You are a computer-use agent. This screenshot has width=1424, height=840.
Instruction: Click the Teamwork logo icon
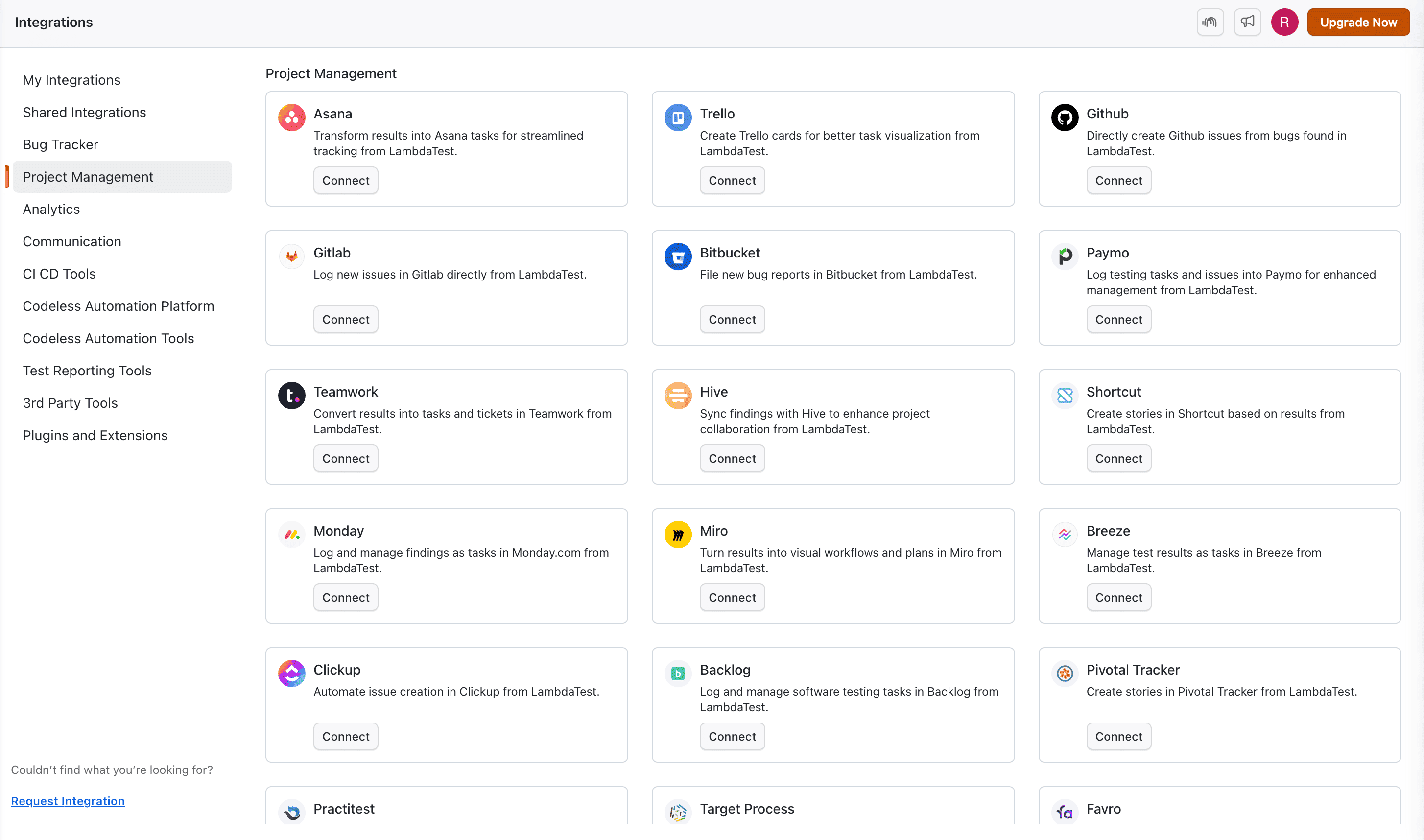[x=291, y=395]
